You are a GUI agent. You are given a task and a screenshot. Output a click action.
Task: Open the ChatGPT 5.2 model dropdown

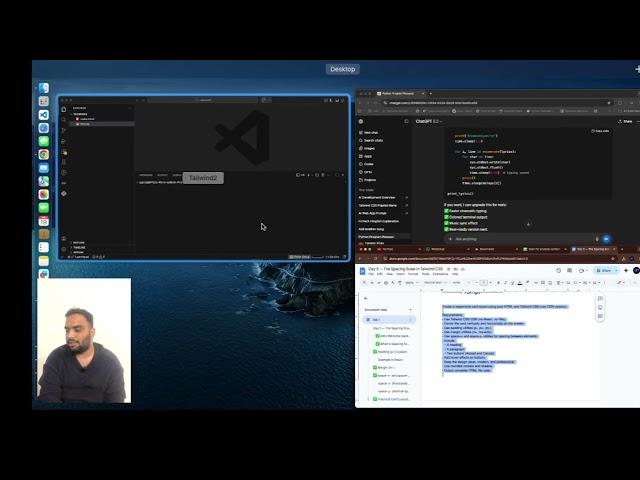coord(430,120)
